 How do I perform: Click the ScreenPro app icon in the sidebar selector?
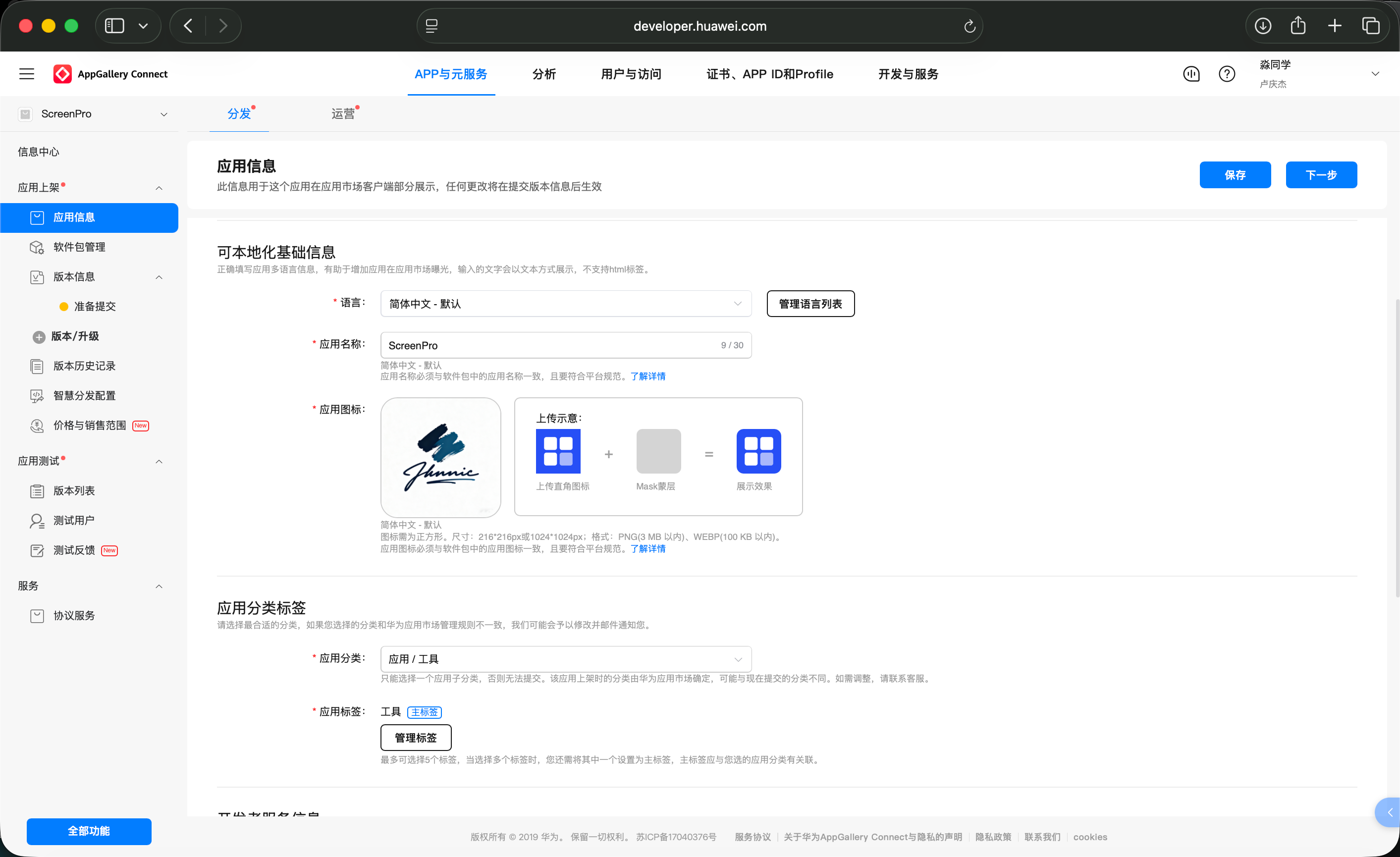click(x=26, y=114)
